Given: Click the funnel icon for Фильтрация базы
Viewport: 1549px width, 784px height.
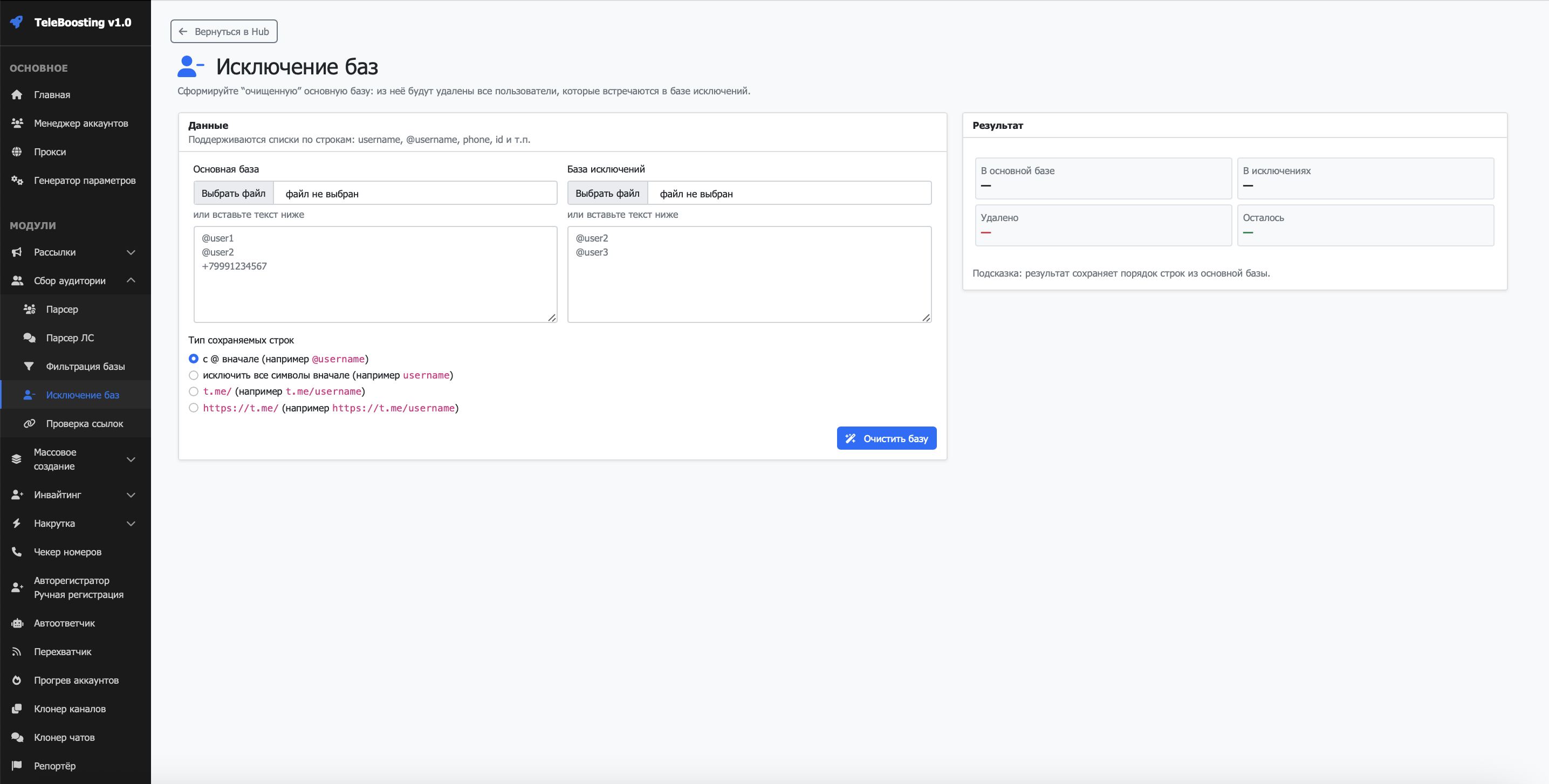Looking at the screenshot, I should (x=29, y=366).
